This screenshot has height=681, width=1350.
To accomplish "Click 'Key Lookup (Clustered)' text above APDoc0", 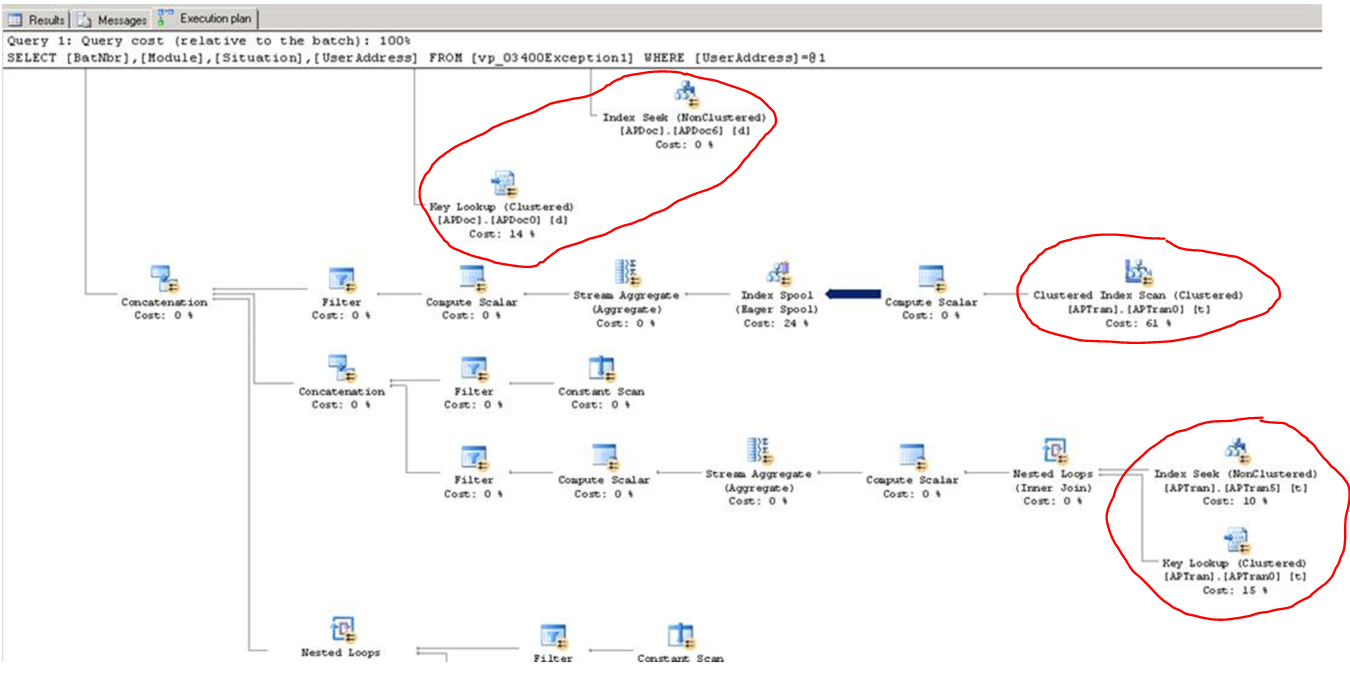I will [x=502, y=206].
